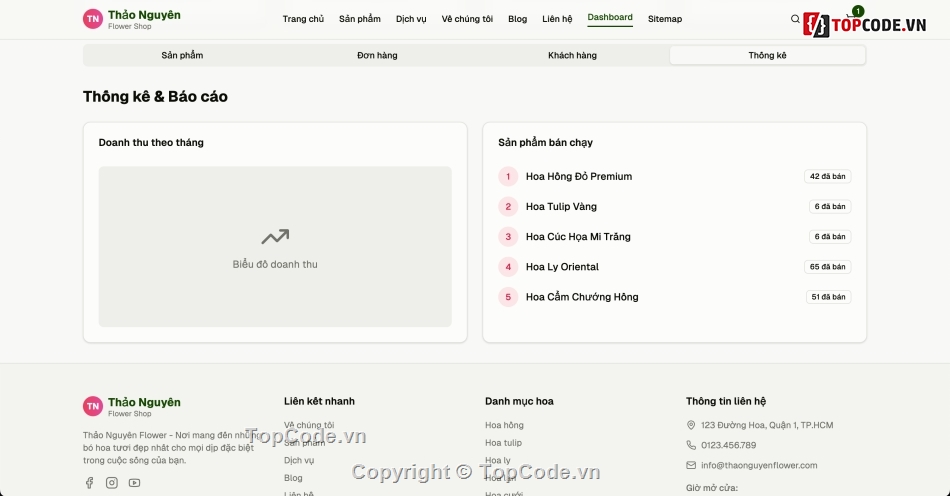Click product name Hoa Tulip Vàng

click(561, 207)
